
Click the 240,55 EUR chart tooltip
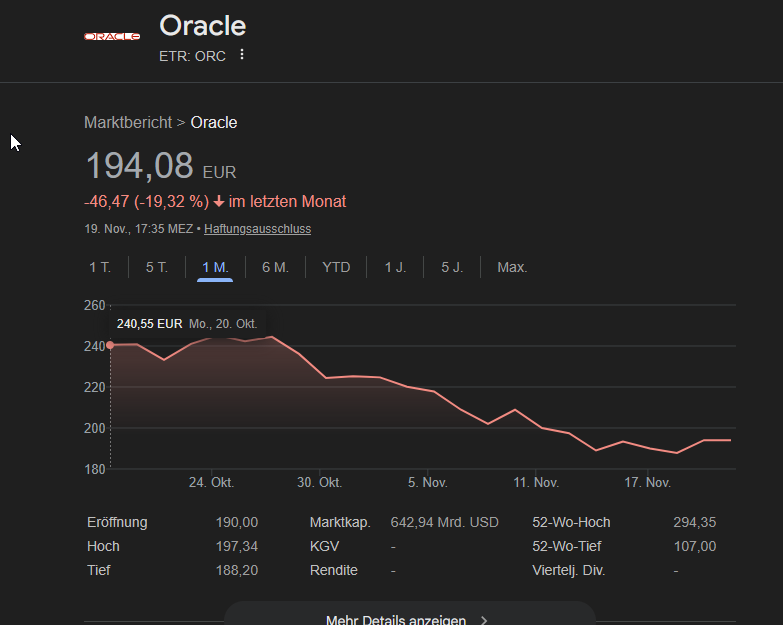pyautogui.click(x=187, y=324)
